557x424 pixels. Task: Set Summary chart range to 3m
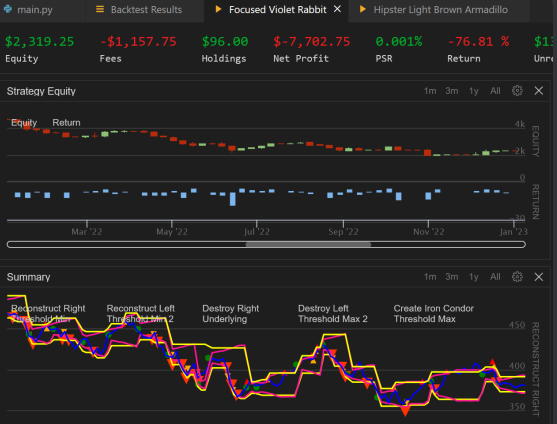(451, 277)
